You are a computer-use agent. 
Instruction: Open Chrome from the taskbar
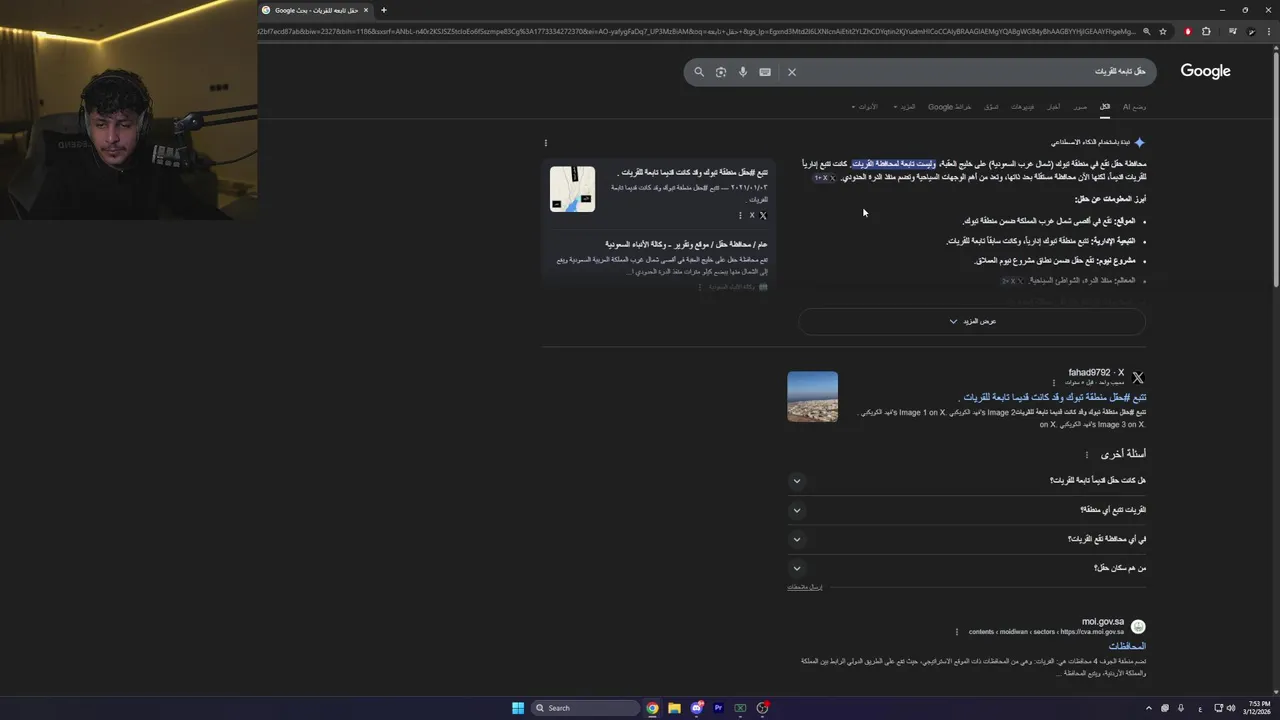tap(652, 708)
